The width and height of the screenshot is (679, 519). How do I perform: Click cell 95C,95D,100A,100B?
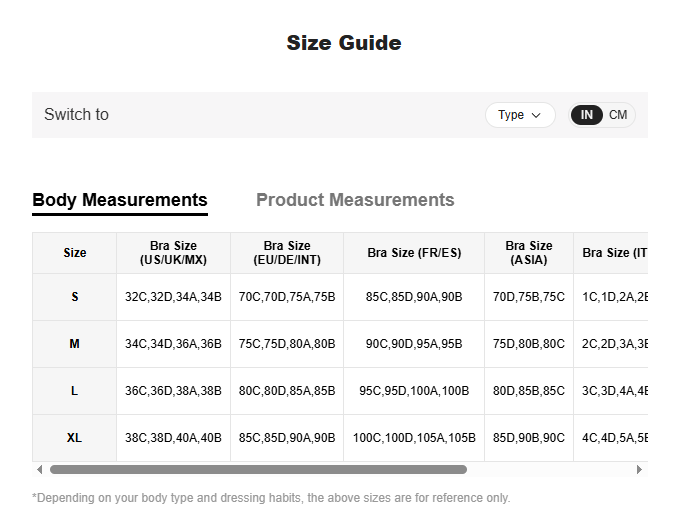point(414,391)
